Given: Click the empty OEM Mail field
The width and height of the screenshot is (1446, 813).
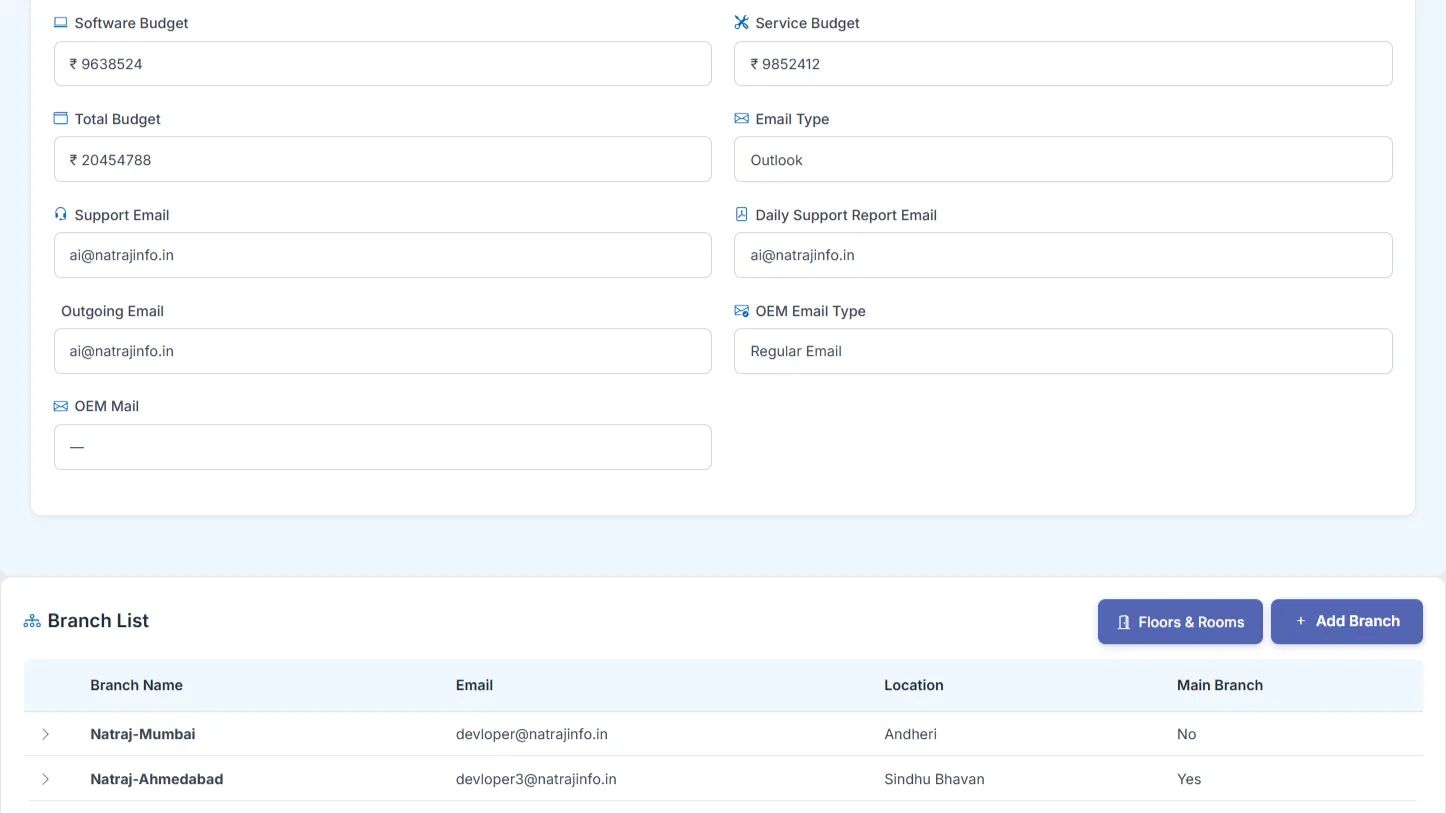Looking at the screenshot, I should click(383, 447).
